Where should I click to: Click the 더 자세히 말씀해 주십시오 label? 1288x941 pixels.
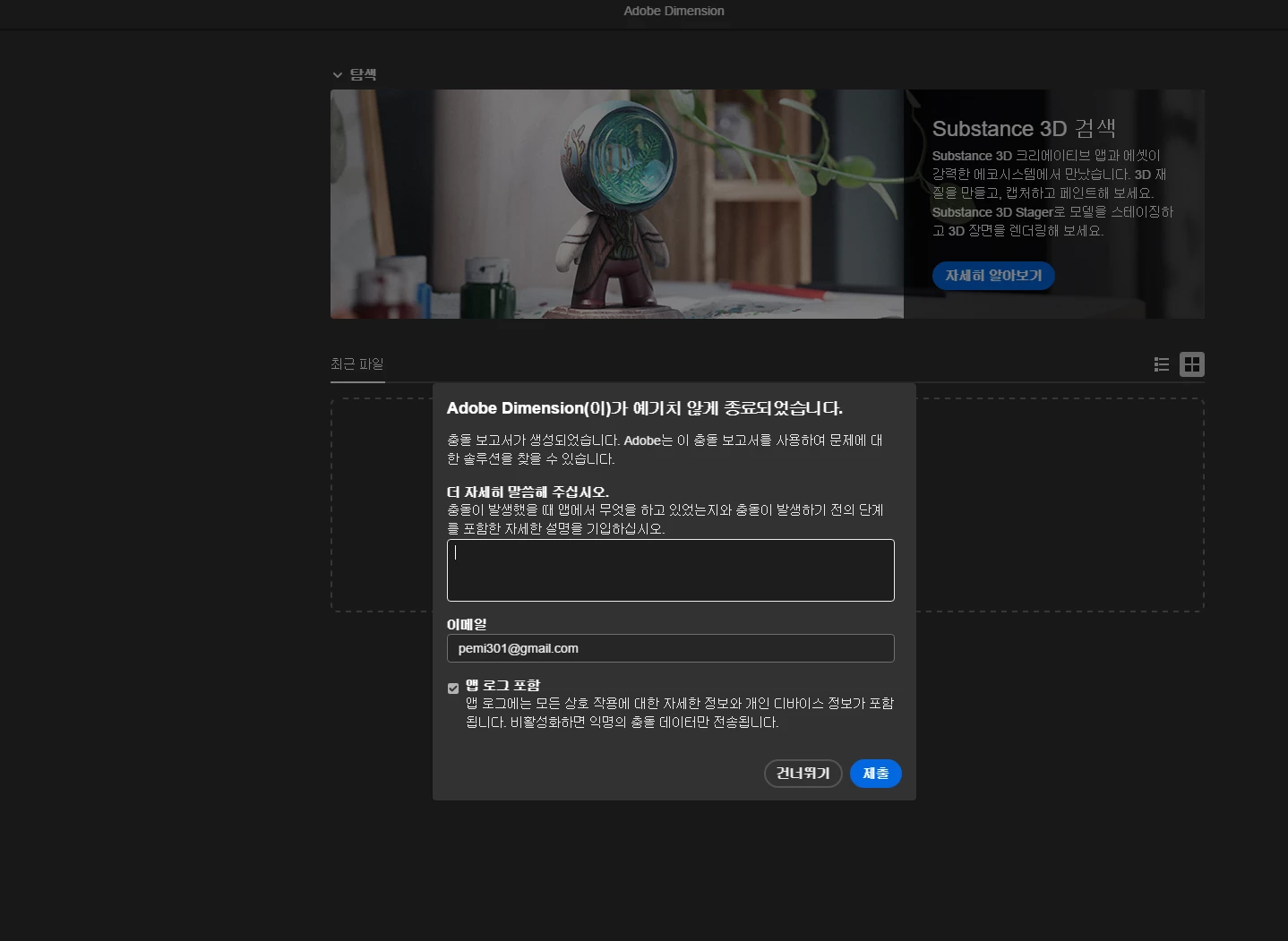click(x=528, y=492)
